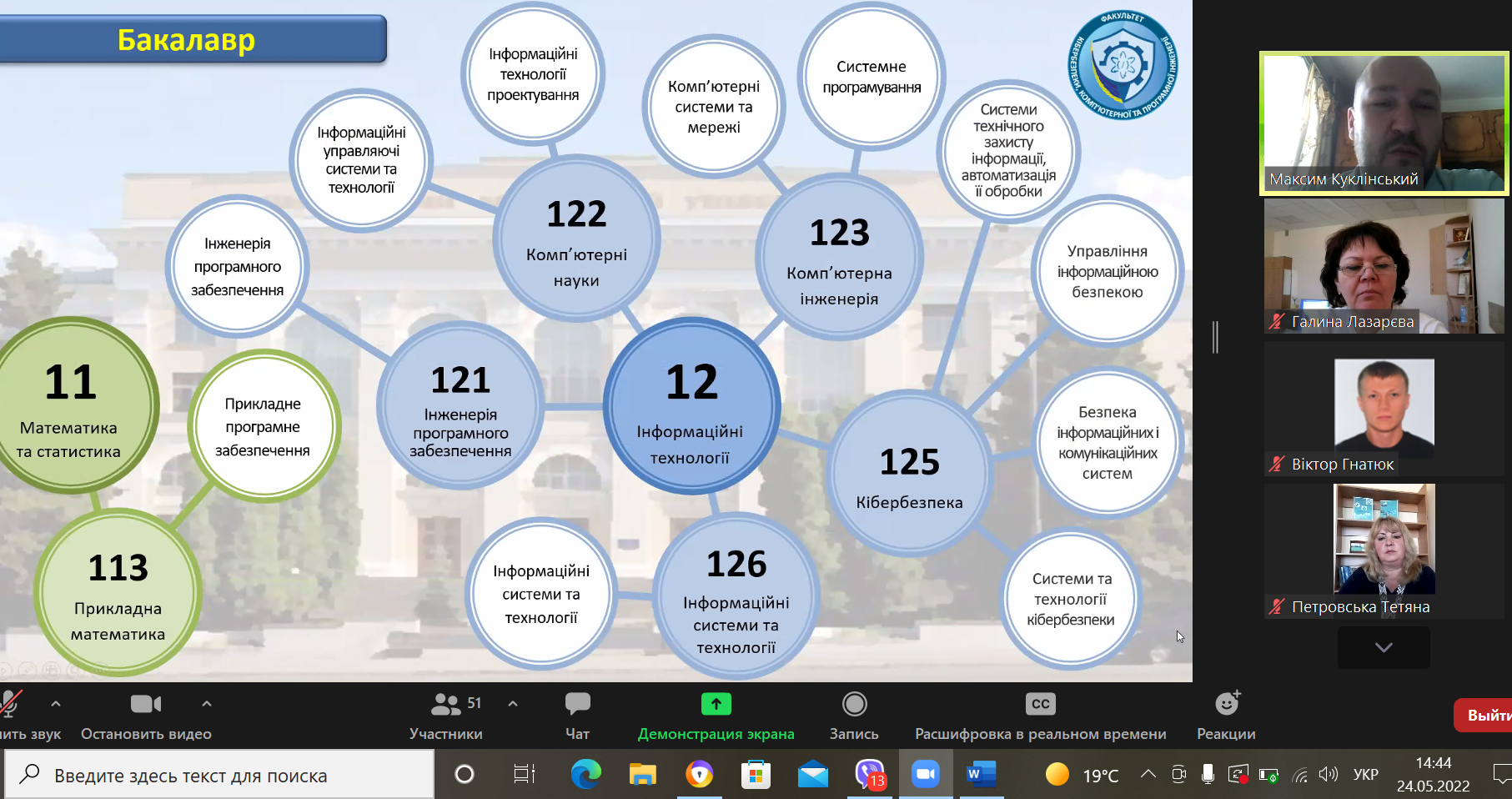Click the red Leave meeting button
Image resolution: width=1512 pixels, height=799 pixels.
(1484, 716)
